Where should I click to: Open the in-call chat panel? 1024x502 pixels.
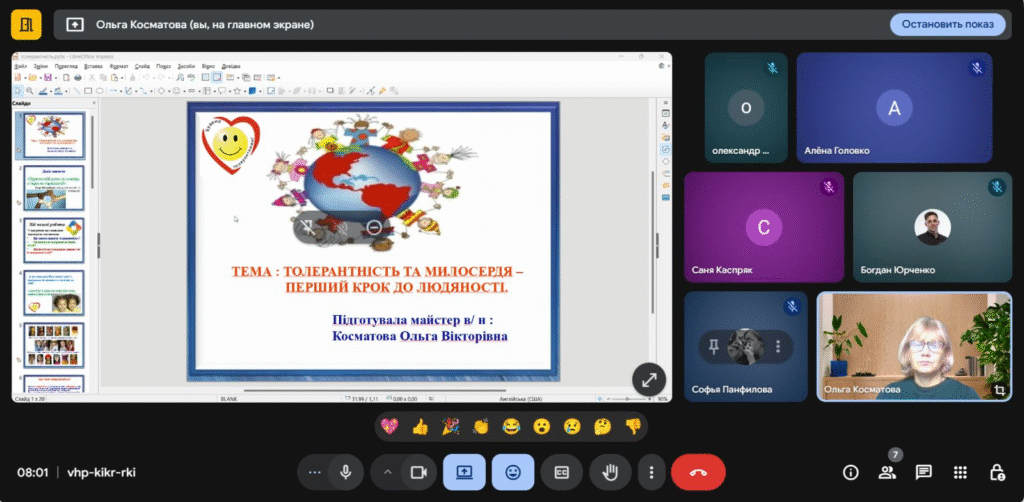tap(923, 472)
